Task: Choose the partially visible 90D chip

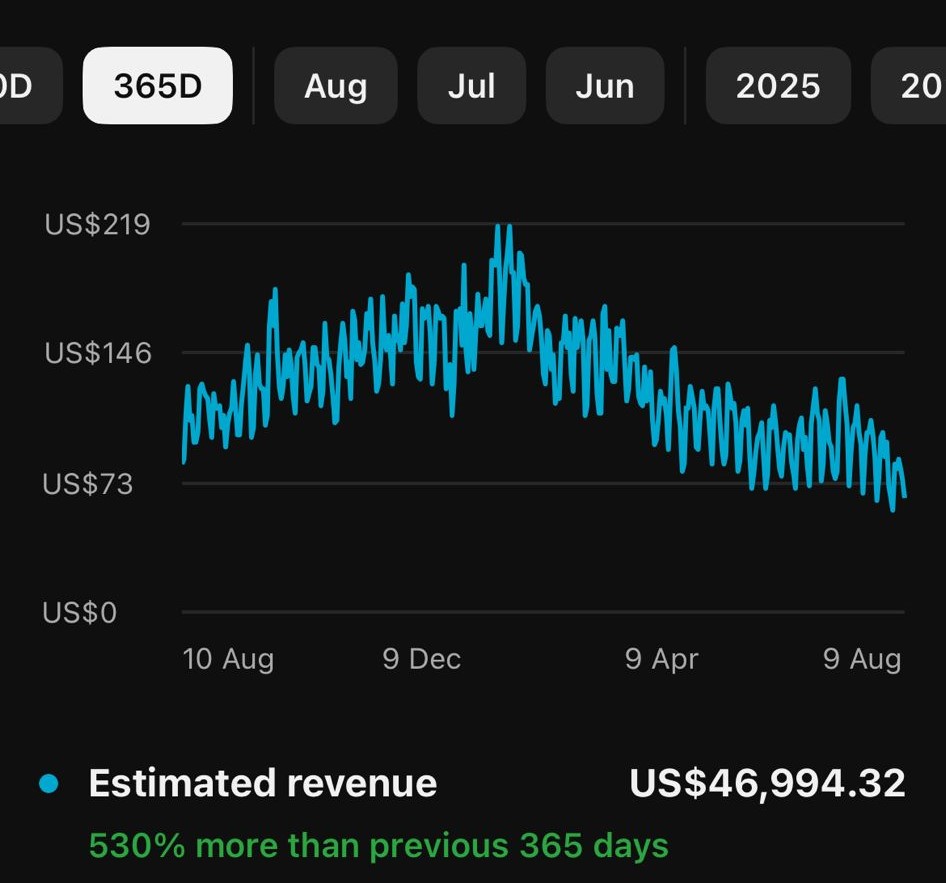Action: (20, 86)
